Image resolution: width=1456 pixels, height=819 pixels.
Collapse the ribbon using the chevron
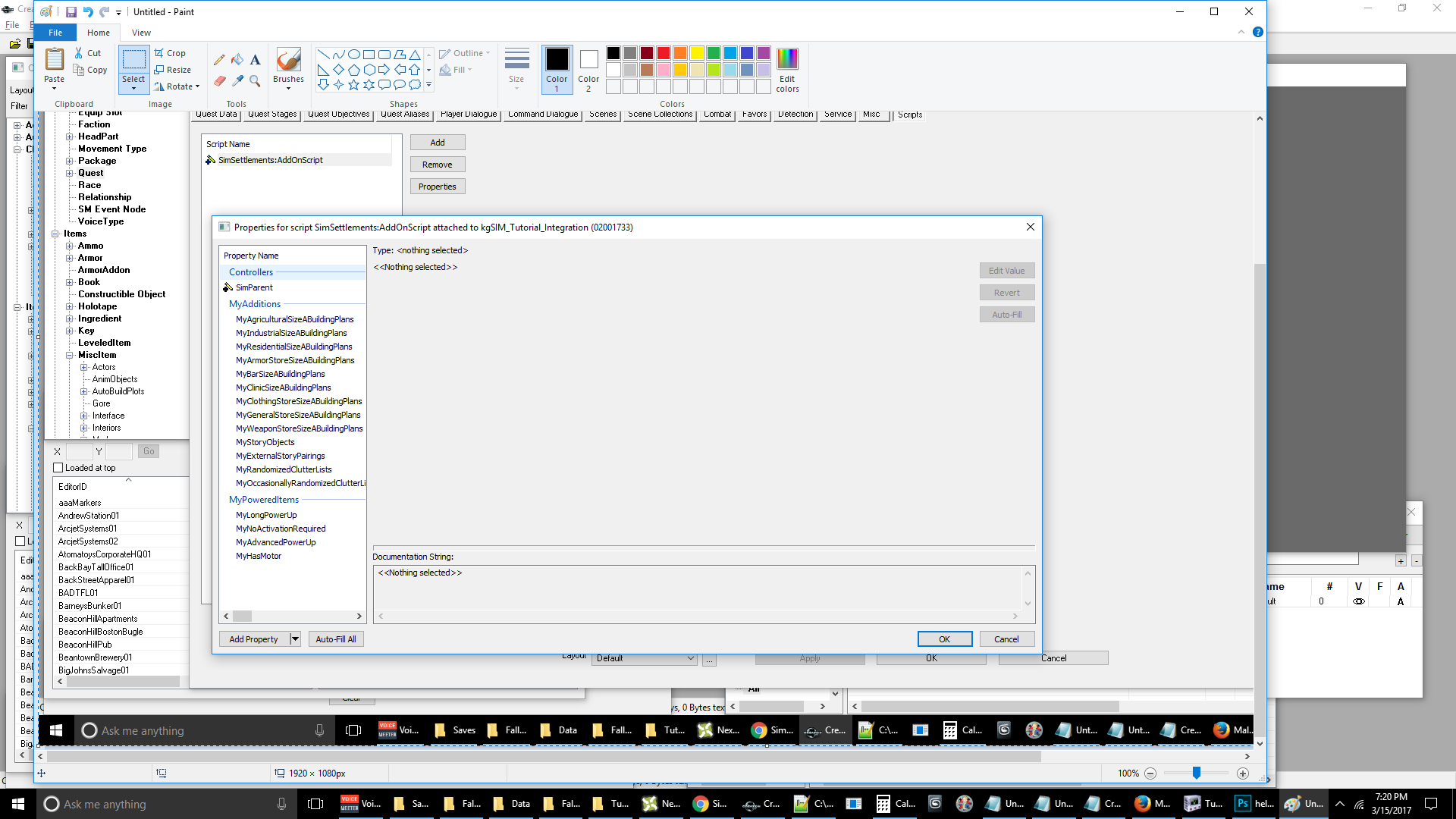click(1241, 33)
